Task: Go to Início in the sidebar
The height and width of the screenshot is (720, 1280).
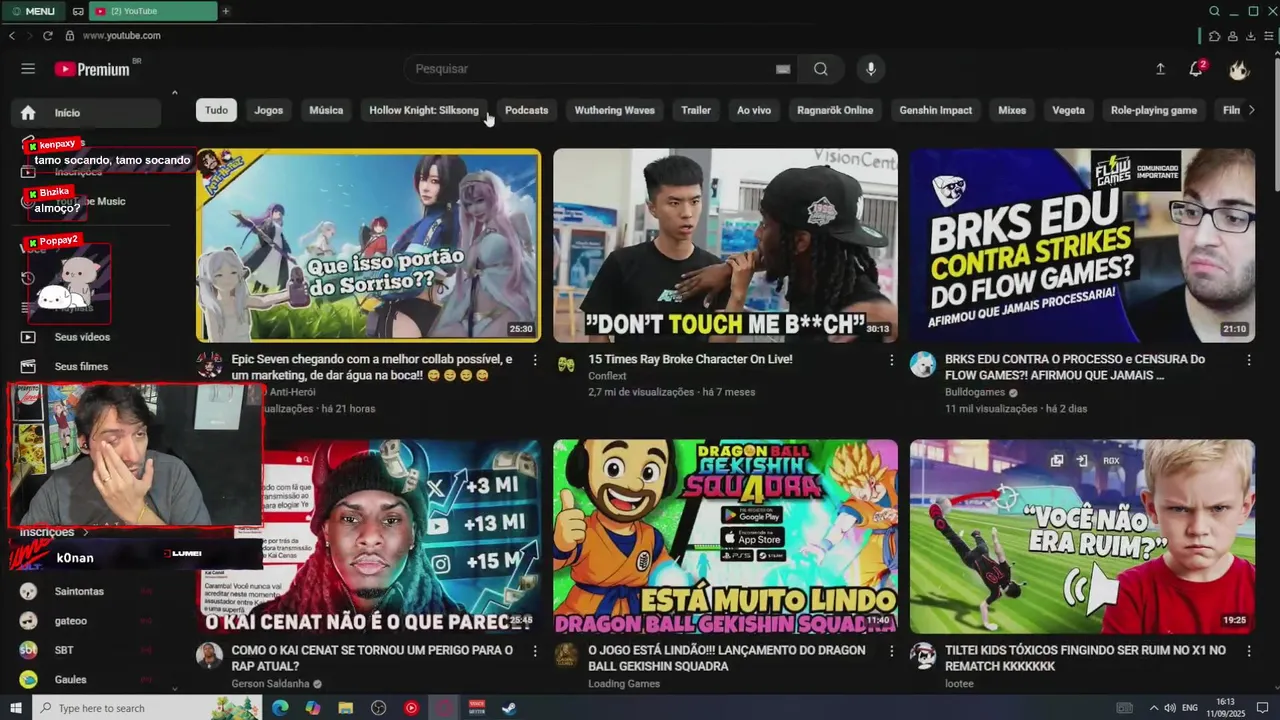Action: click(x=84, y=113)
